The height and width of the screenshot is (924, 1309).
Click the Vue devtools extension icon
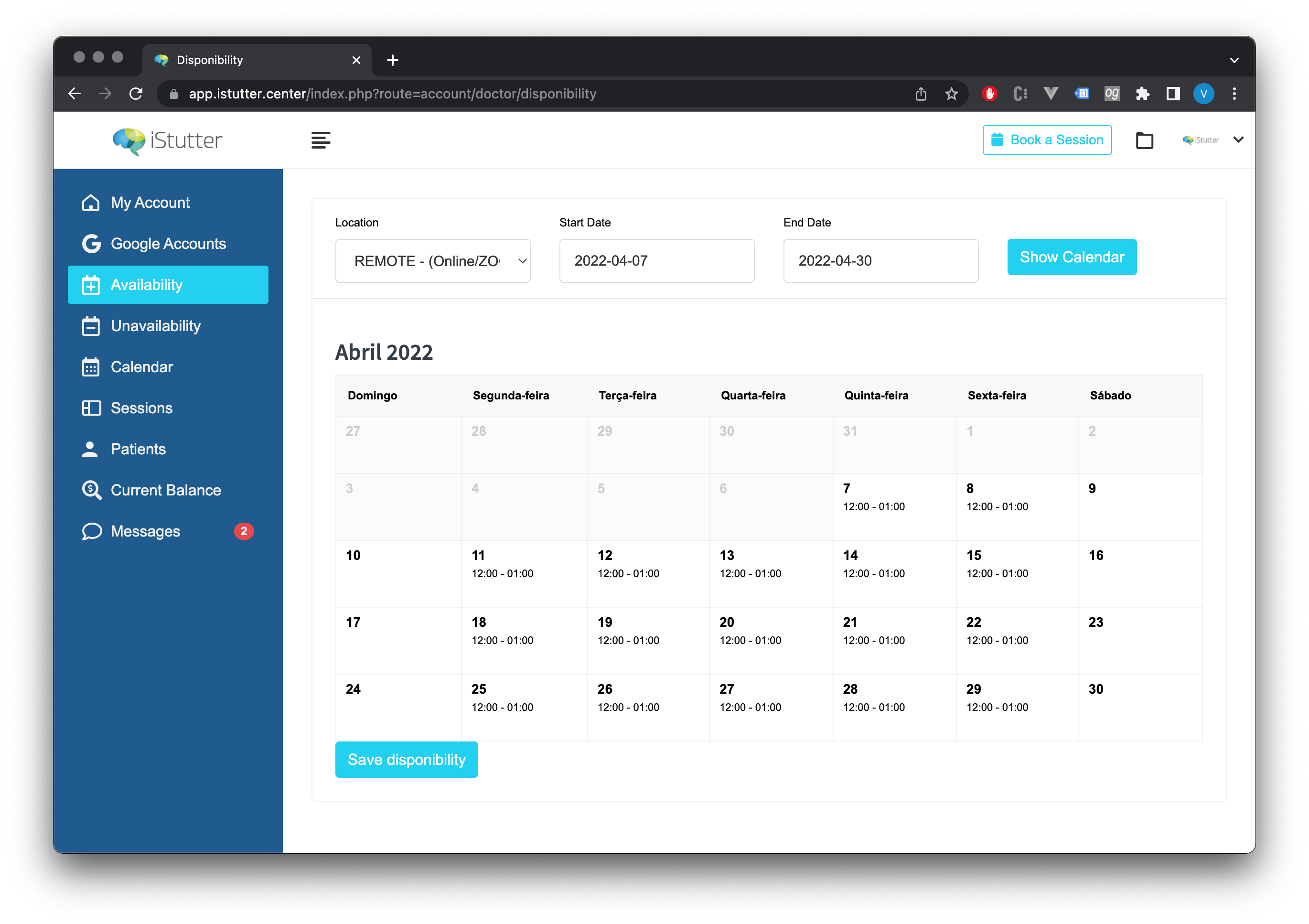pos(1051,94)
